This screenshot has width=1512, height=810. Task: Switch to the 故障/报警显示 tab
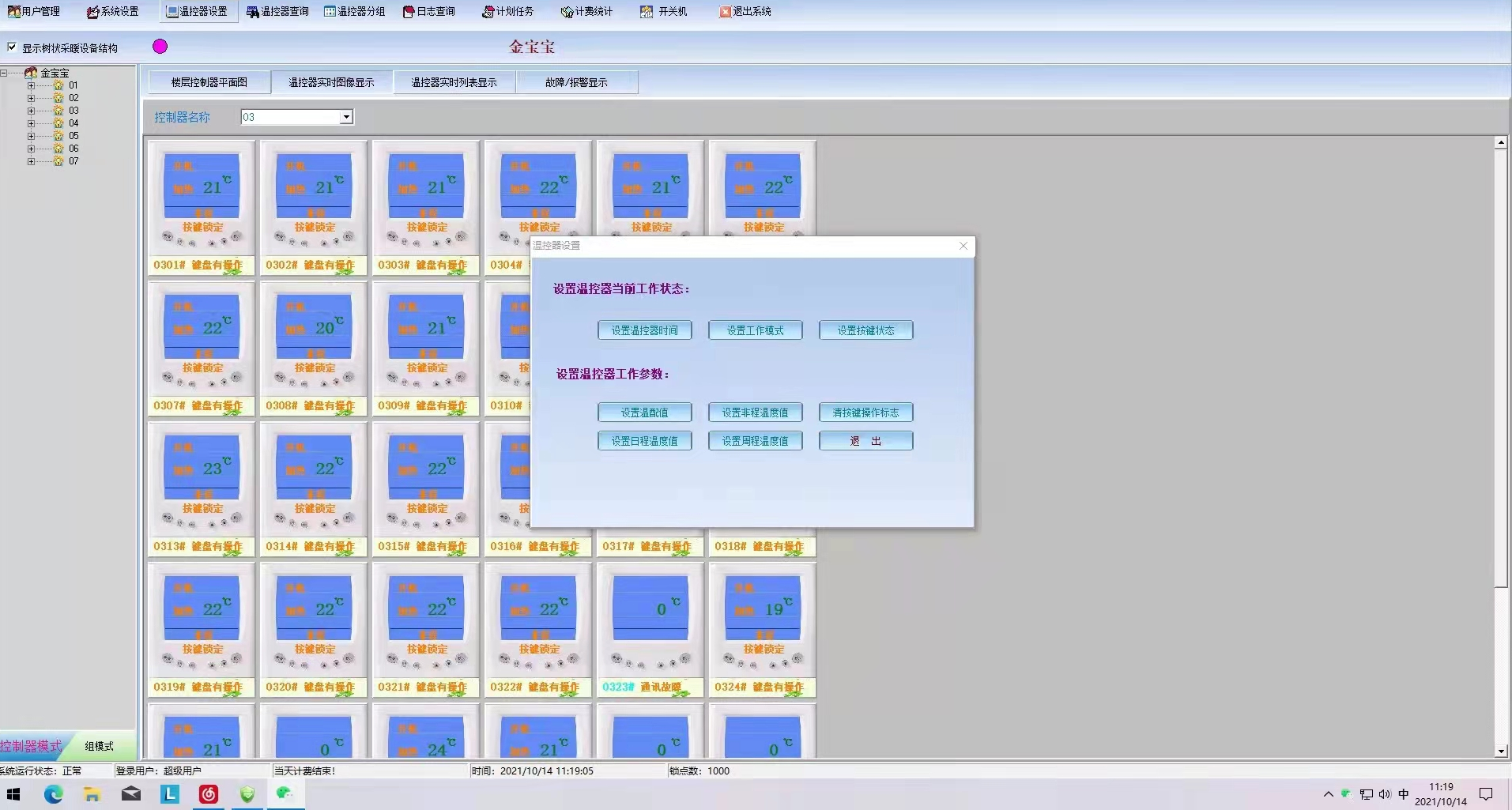(x=576, y=82)
